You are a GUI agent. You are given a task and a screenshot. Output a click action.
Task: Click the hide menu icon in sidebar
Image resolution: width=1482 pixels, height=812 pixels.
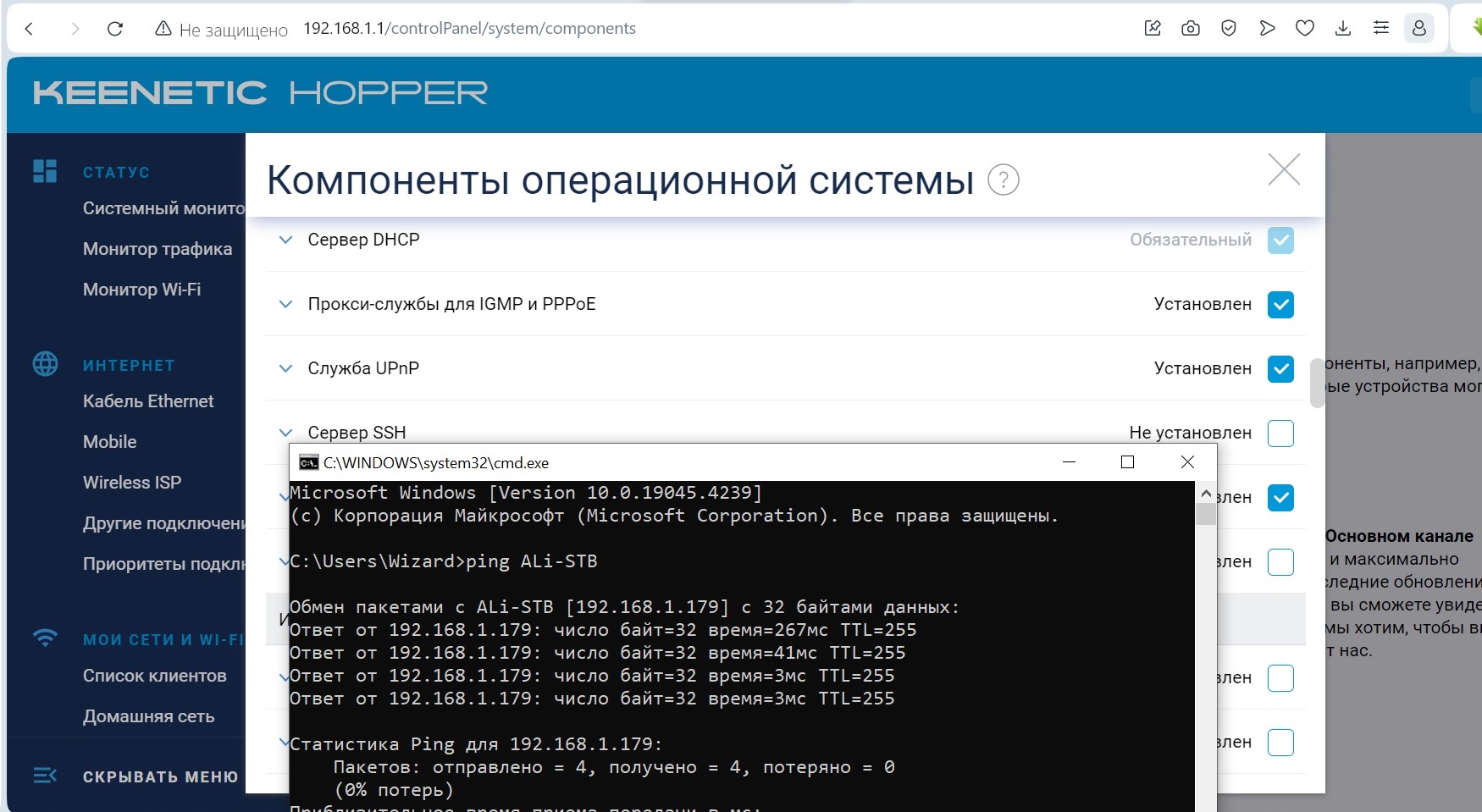45,776
